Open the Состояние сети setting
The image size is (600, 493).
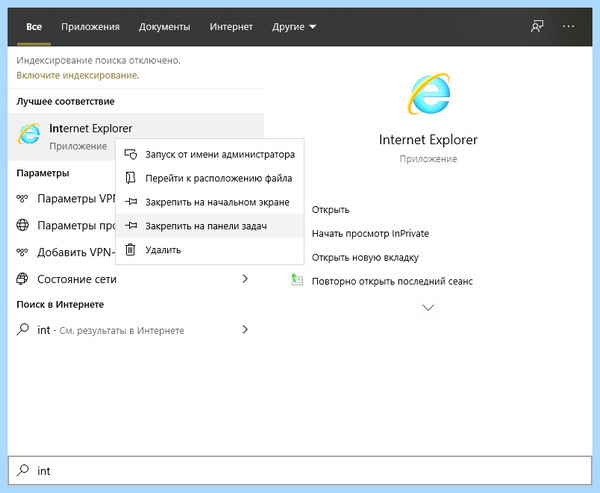136,279
